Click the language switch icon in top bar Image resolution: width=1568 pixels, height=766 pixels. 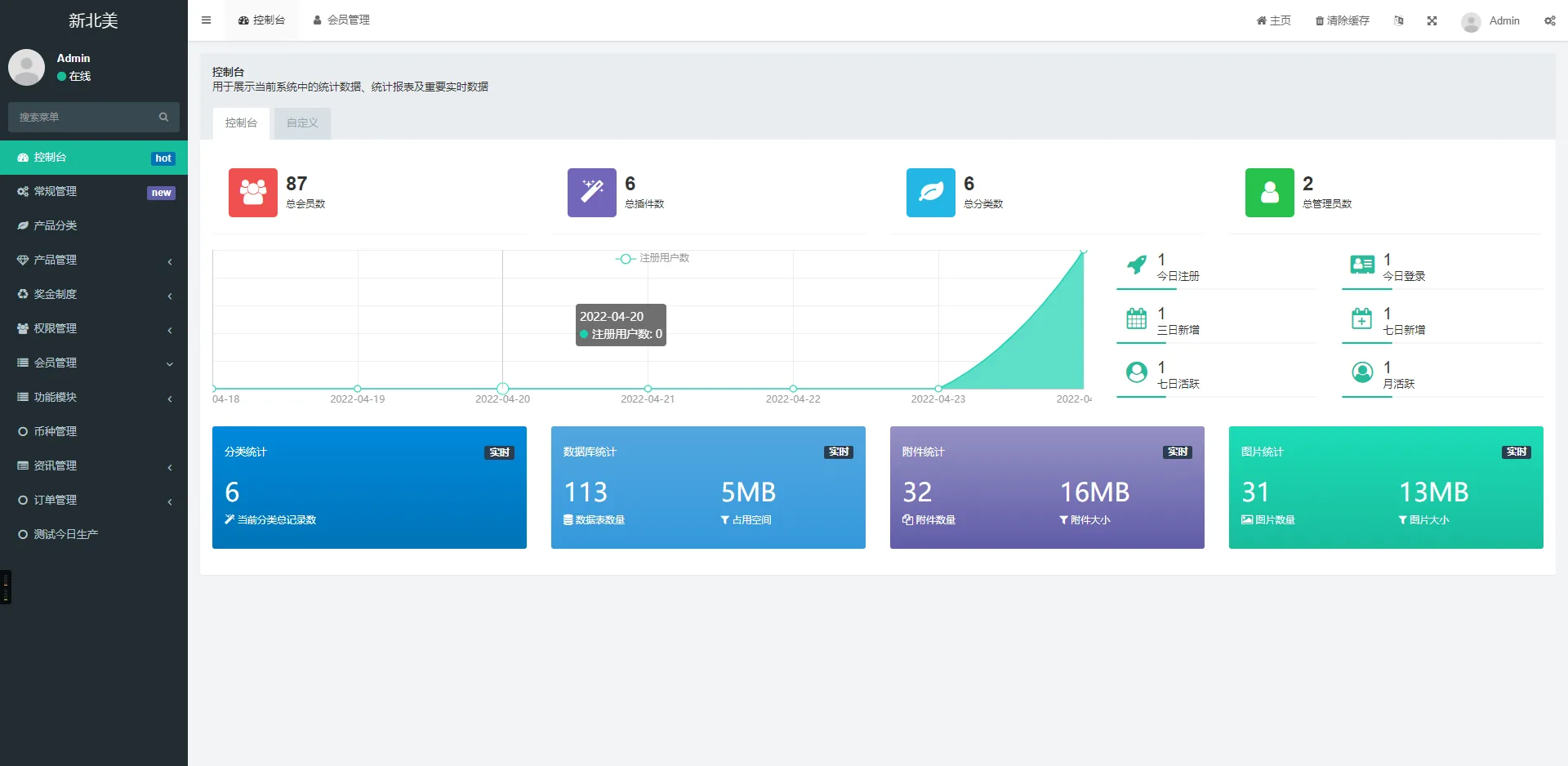pyautogui.click(x=1398, y=21)
